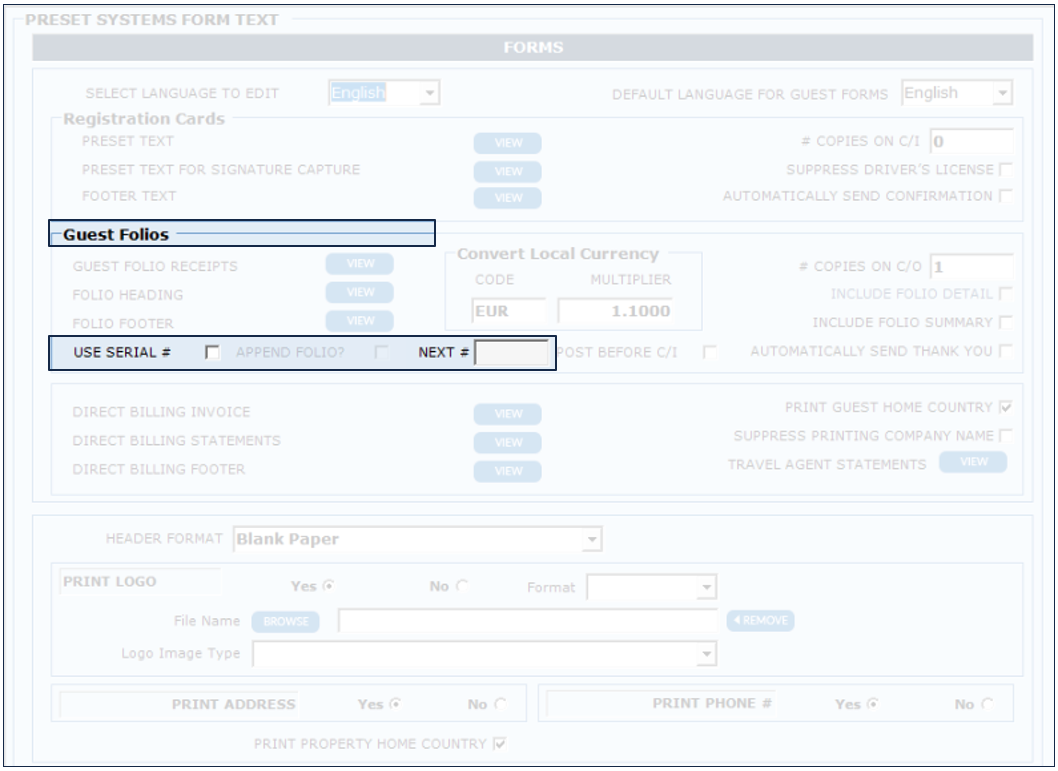This screenshot has width=1058, height=771.
Task: Toggle Suppress Driver's License checkbox
Action: coord(1005,169)
